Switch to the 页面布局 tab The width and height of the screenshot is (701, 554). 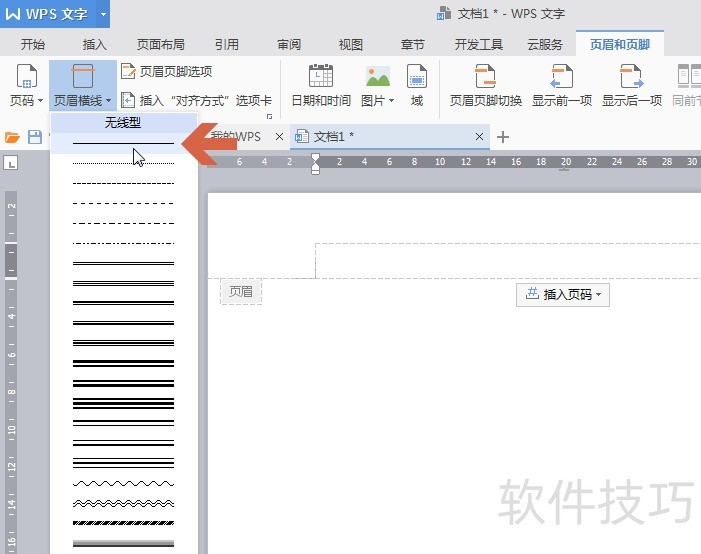click(160, 44)
